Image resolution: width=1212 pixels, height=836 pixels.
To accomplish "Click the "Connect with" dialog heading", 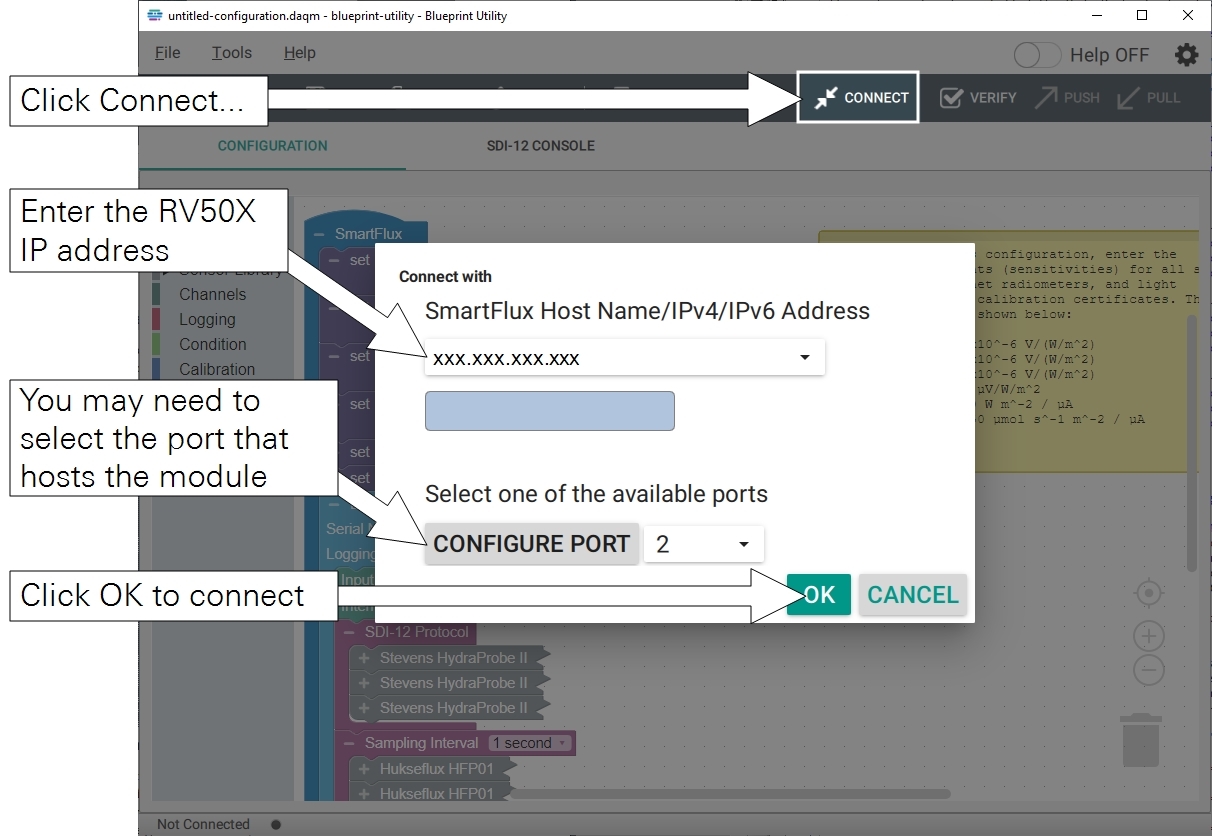I will 446,277.
